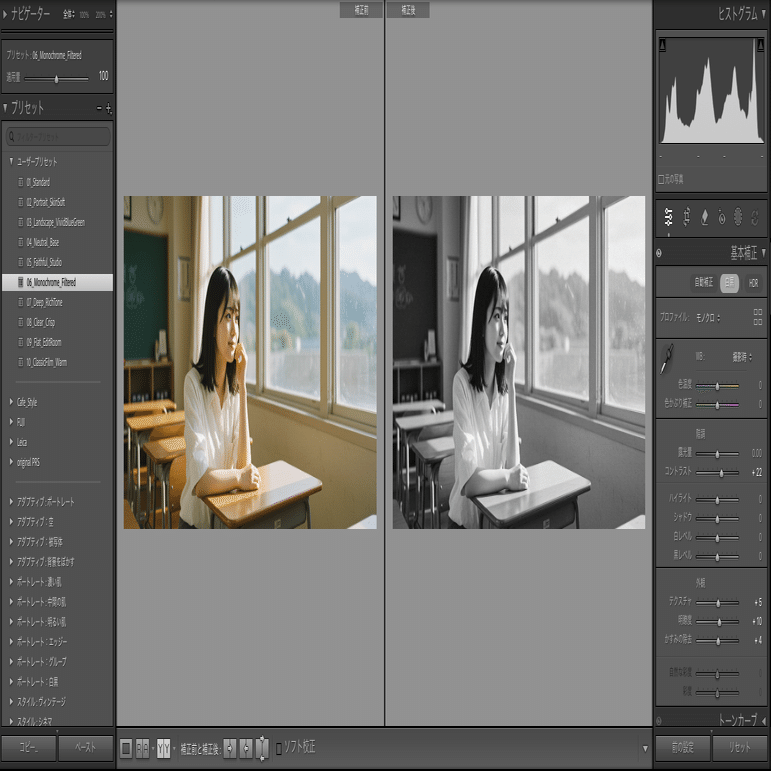The height and width of the screenshot is (771, 771).
Task: Open the toolbar options arrow at right
Action: point(645,749)
